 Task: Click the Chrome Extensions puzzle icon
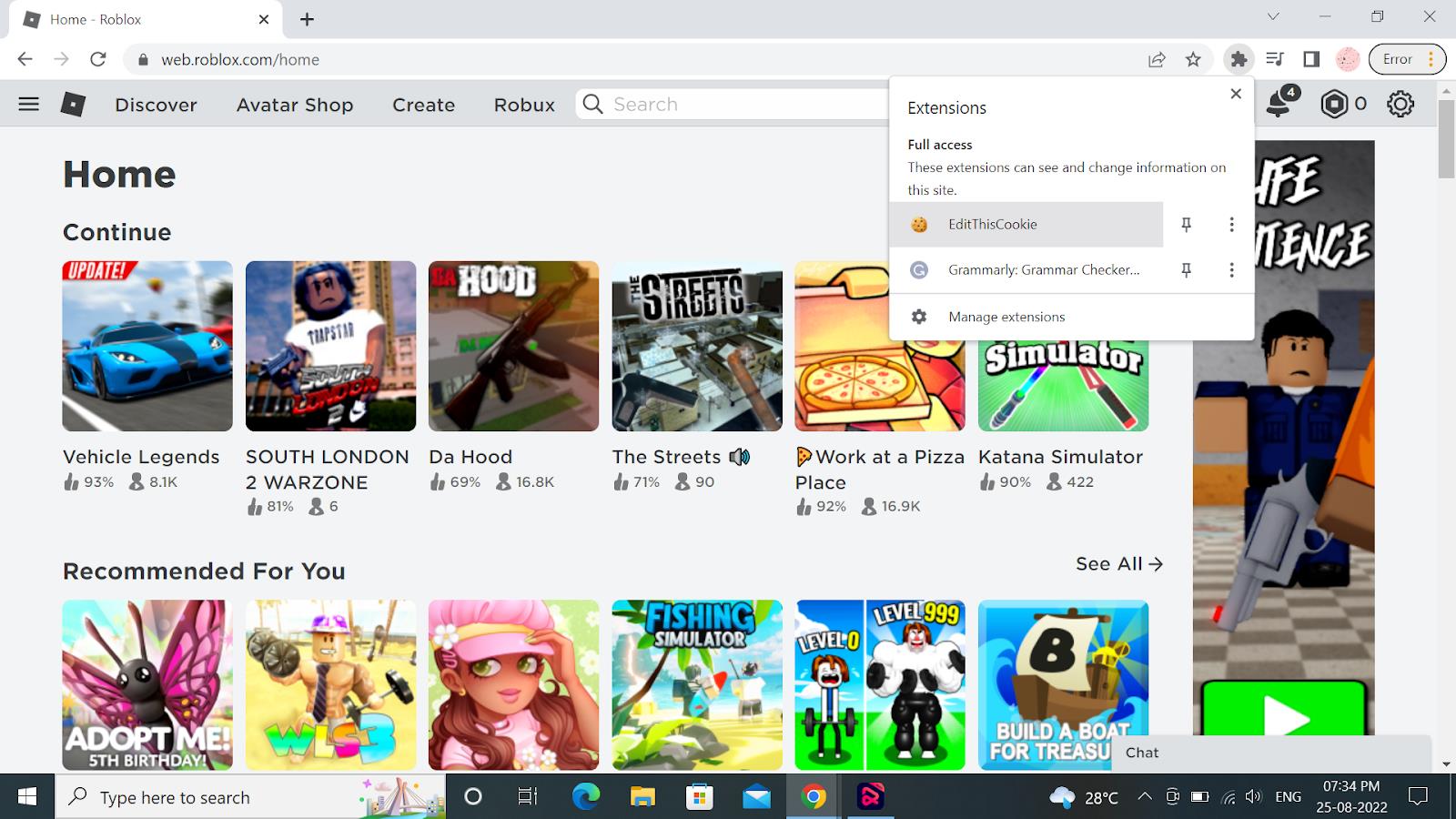tap(1239, 59)
